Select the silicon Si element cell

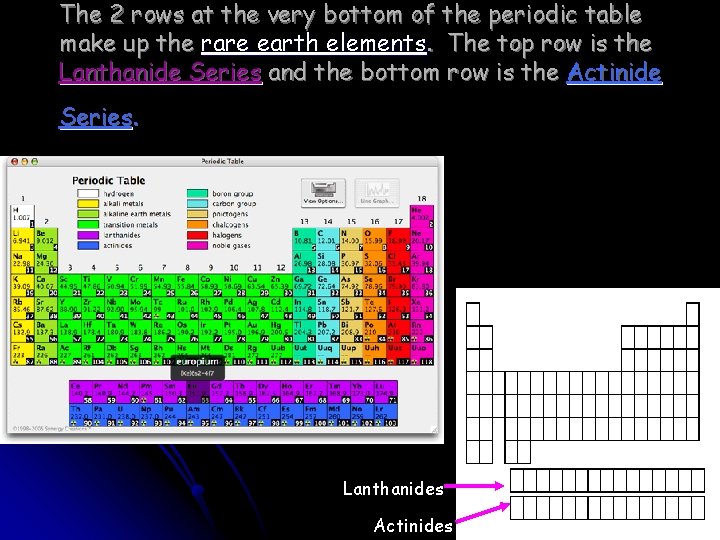tap(327, 262)
